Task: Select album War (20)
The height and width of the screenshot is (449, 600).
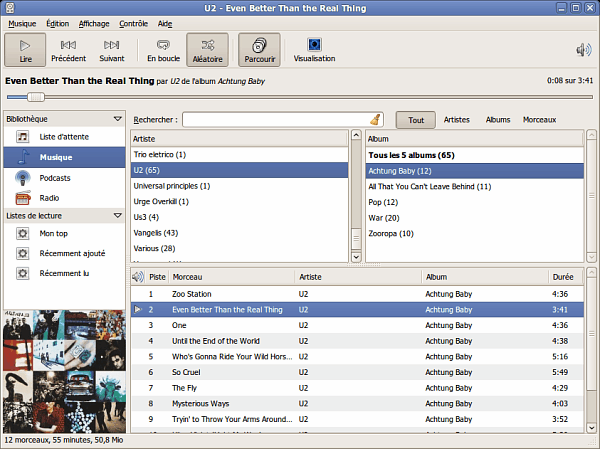Action: click(x=474, y=218)
